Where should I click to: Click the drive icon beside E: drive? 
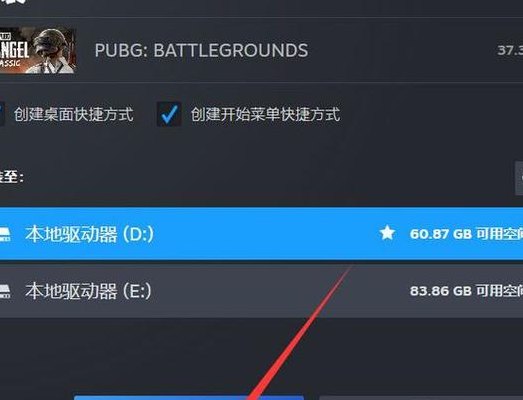pos(5,292)
